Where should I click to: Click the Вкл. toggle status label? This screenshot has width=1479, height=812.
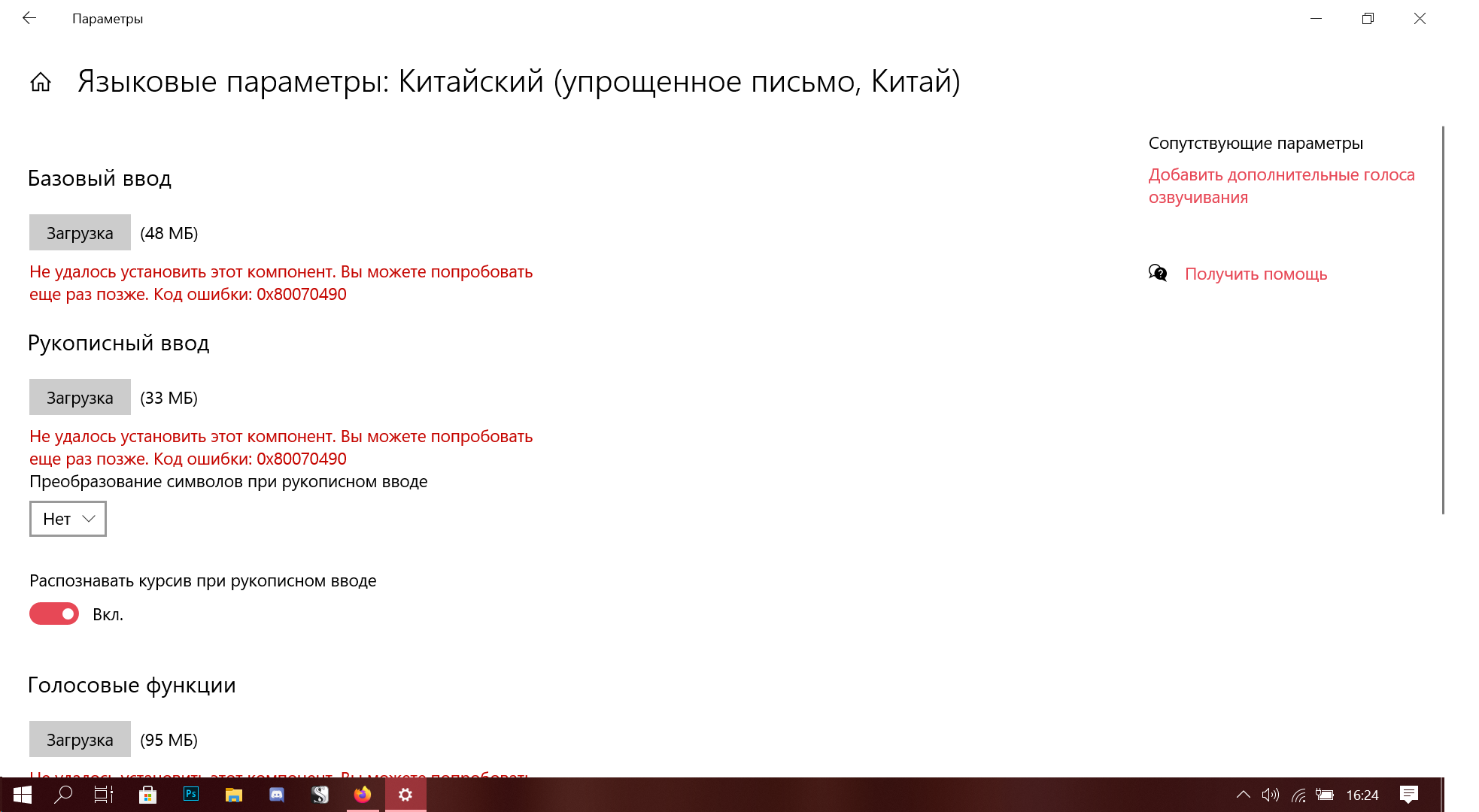(108, 615)
